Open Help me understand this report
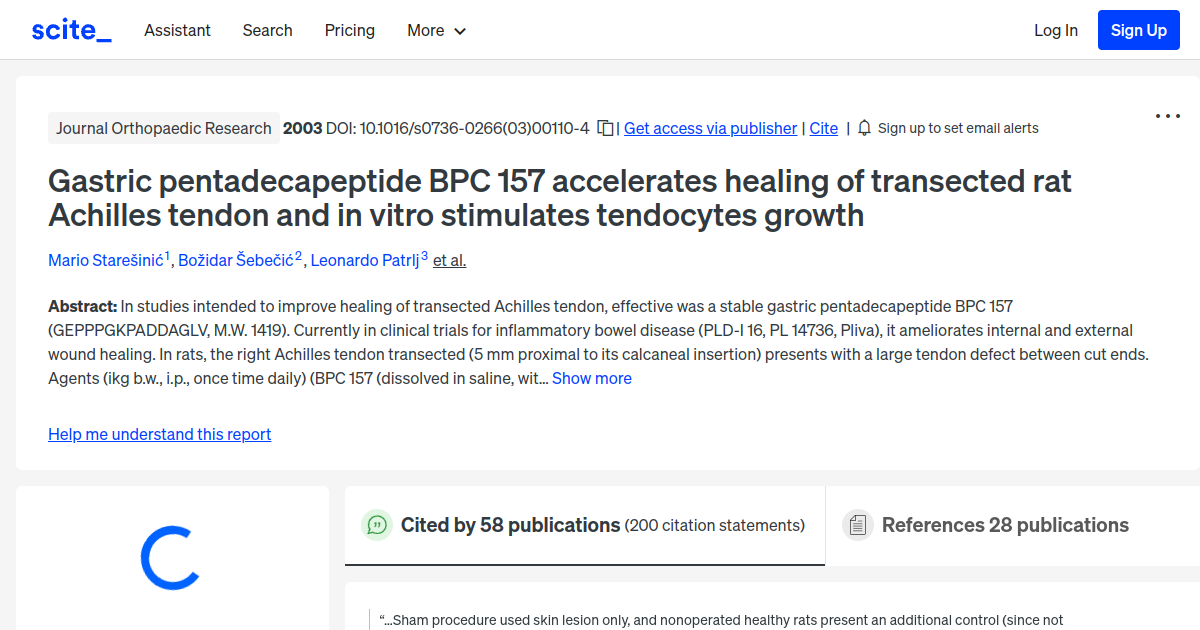Viewport: 1200px width, 630px height. tap(159, 434)
